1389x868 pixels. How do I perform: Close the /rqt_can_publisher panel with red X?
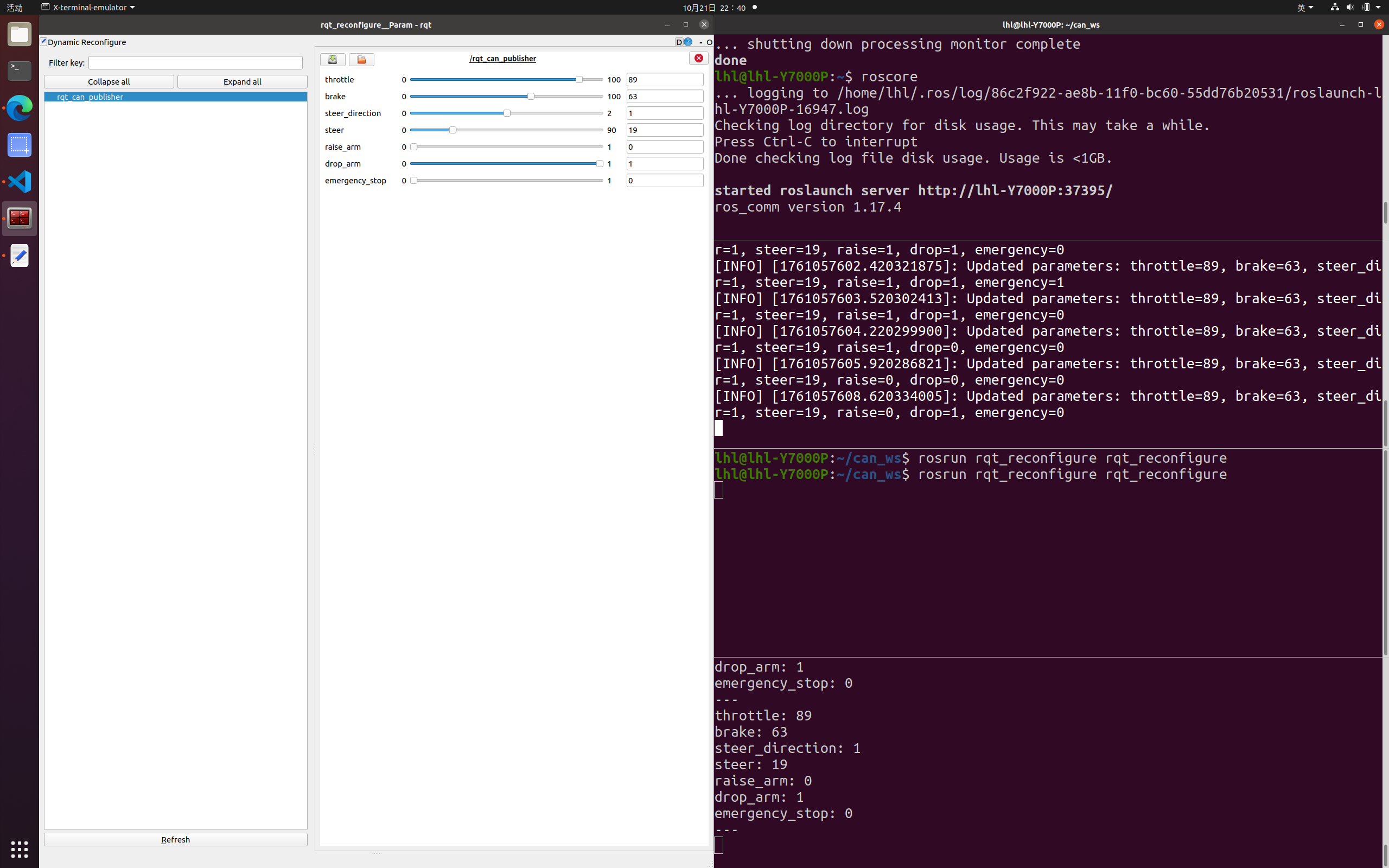click(698, 58)
